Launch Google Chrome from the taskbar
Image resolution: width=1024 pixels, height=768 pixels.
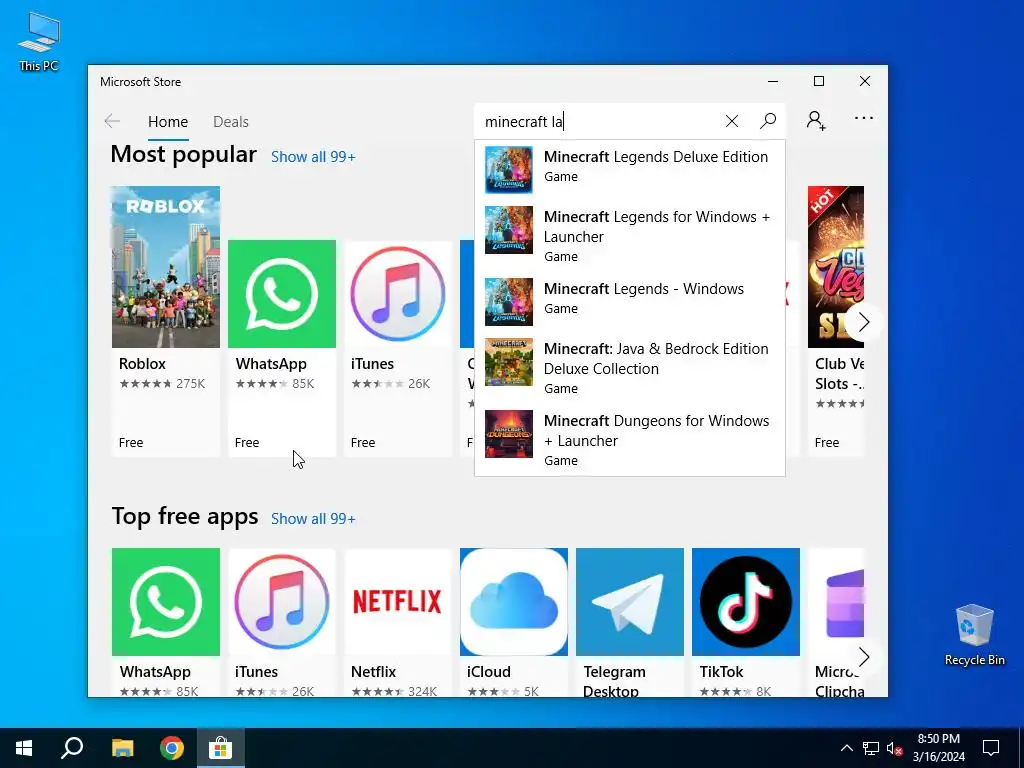tap(172, 748)
